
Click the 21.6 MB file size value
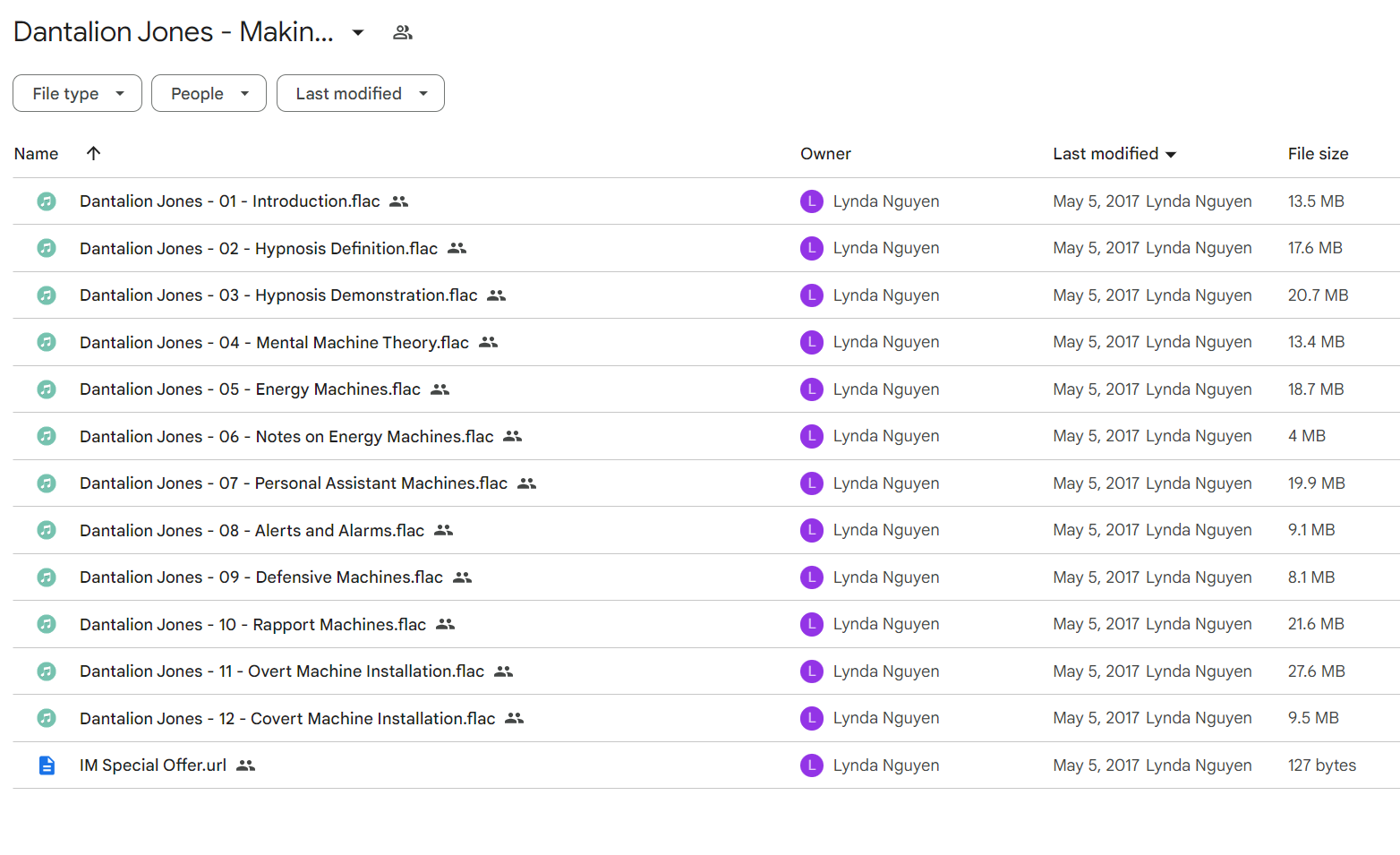click(x=1316, y=624)
